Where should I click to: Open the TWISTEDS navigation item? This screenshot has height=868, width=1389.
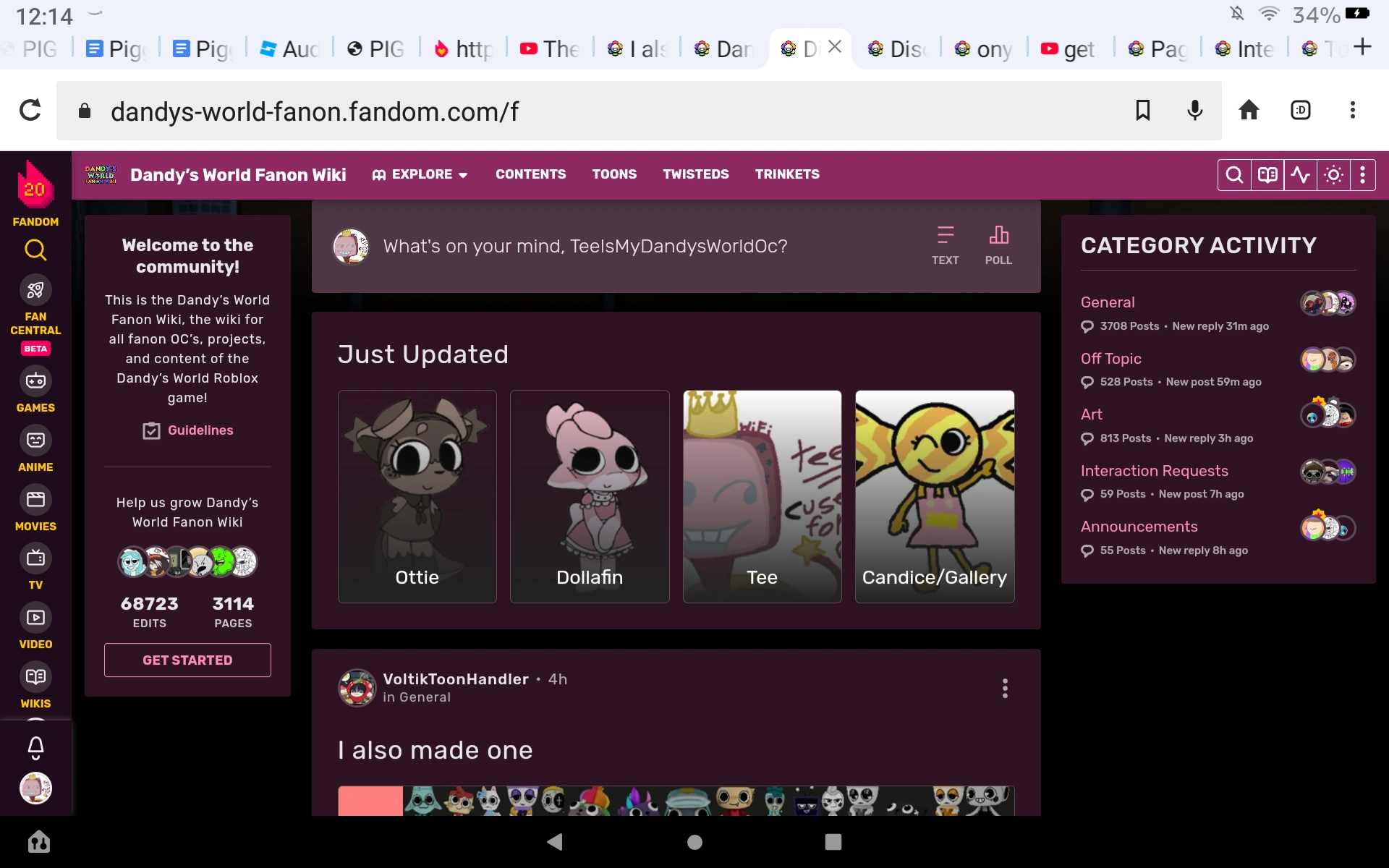(x=696, y=174)
